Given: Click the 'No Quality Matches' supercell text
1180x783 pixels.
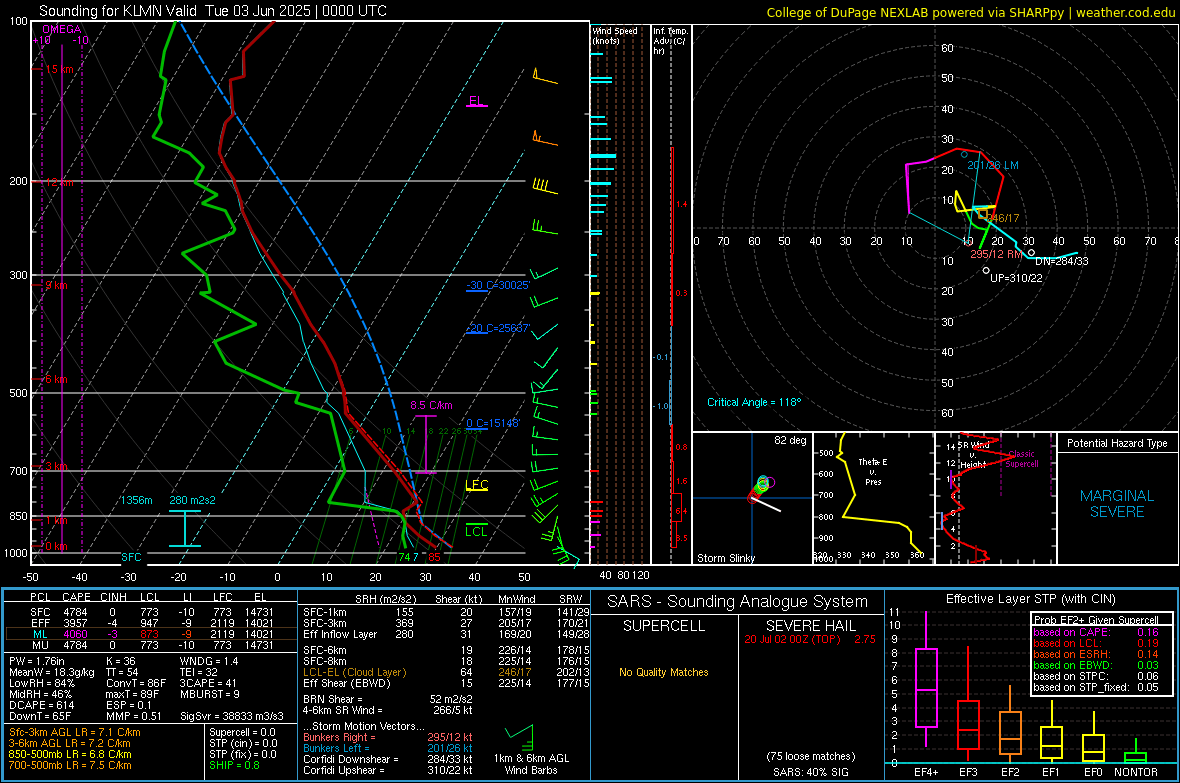Looking at the screenshot, I should point(664,672).
